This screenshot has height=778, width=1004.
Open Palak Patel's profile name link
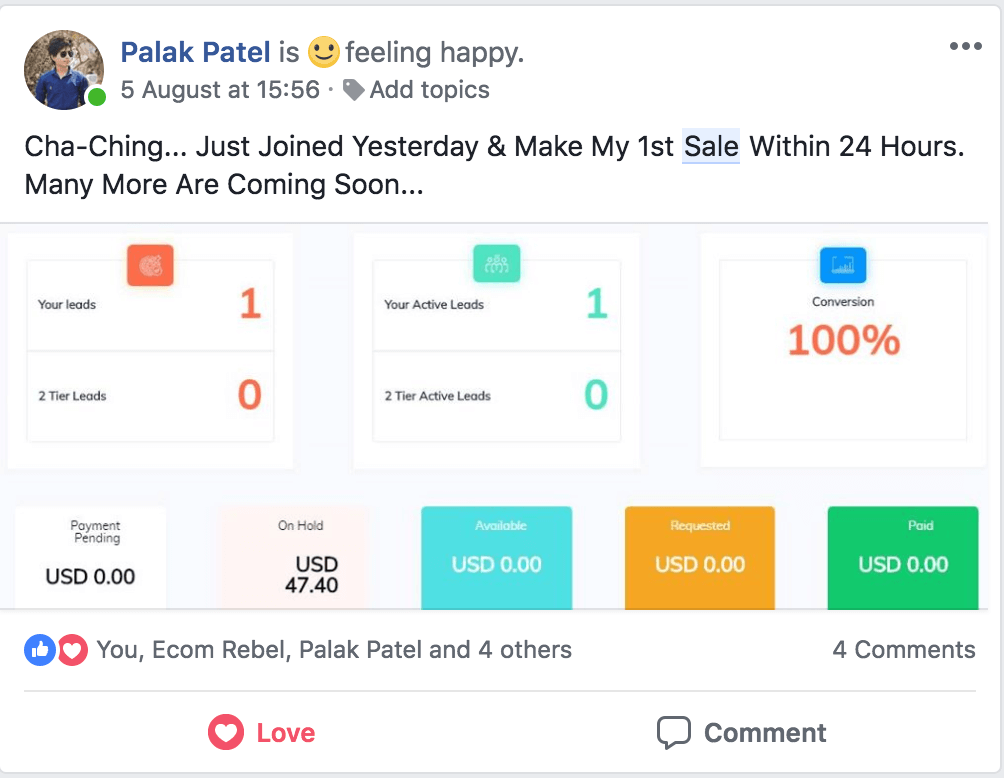(196, 51)
